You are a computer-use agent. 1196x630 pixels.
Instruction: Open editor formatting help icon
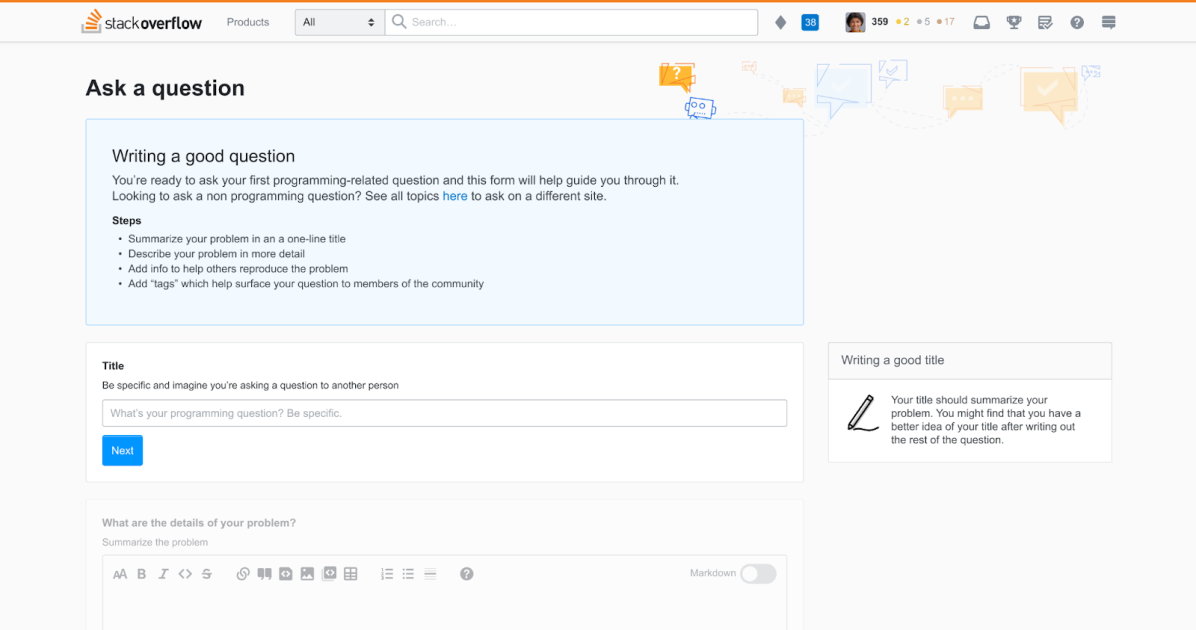point(467,574)
